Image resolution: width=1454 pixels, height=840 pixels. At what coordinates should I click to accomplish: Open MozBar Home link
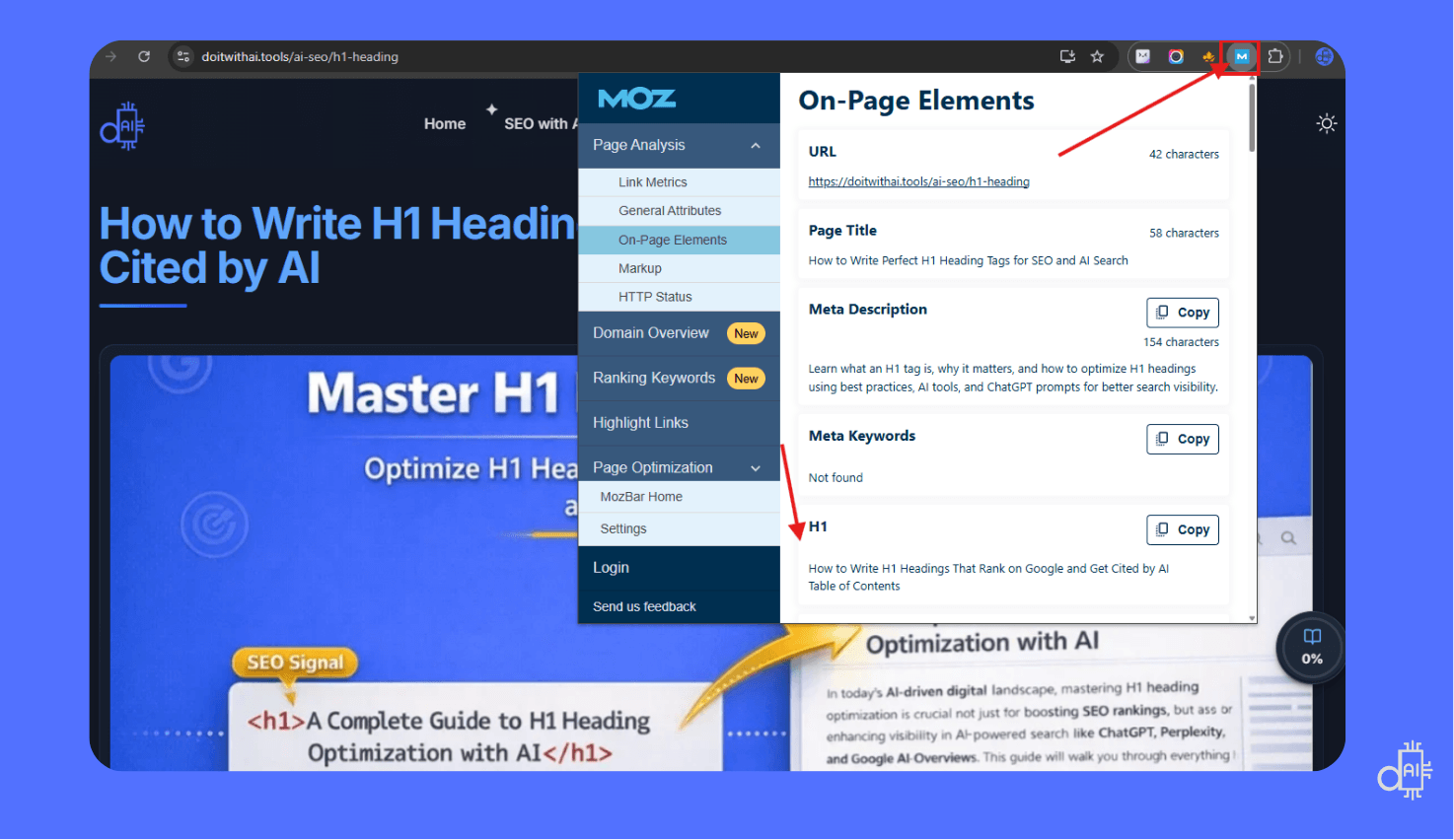(x=641, y=497)
